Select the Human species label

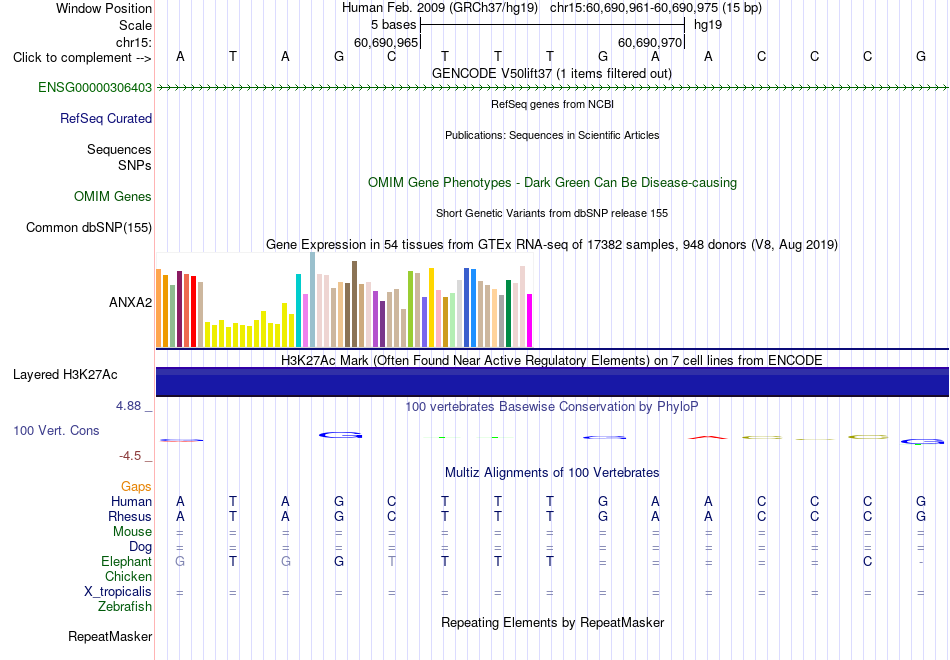131,501
